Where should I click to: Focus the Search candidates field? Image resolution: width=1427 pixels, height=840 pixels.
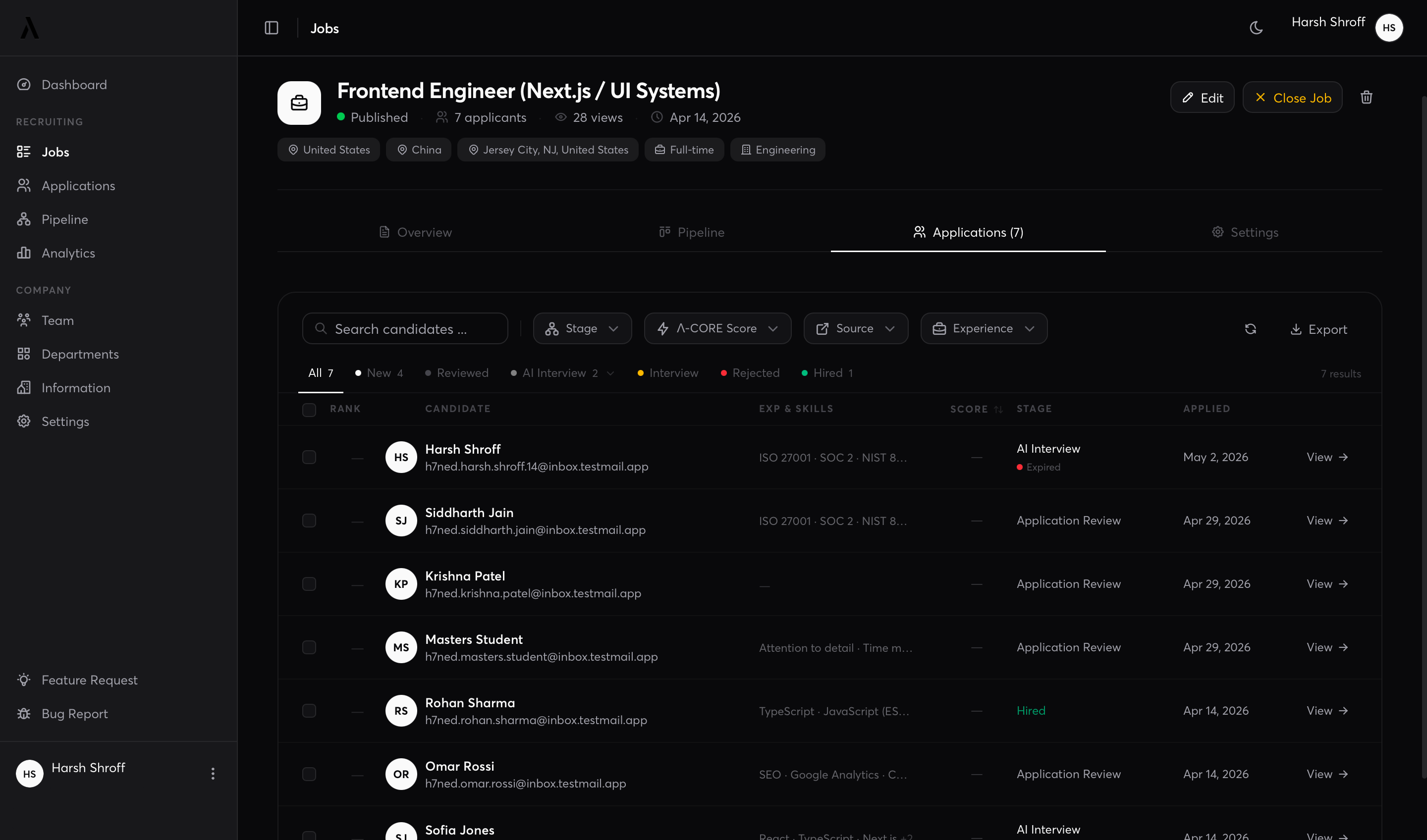[405, 328]
